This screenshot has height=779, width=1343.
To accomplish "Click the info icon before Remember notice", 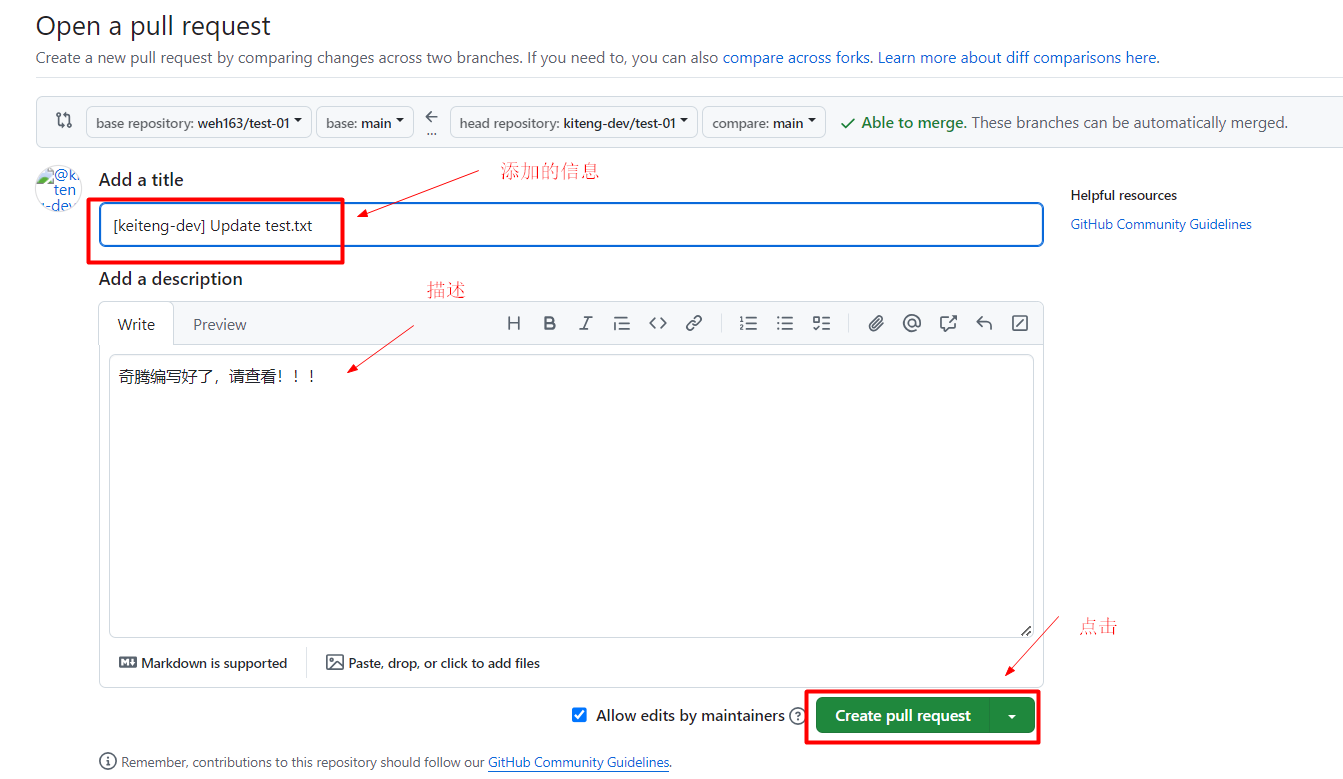I will click(x=108, y=762).
